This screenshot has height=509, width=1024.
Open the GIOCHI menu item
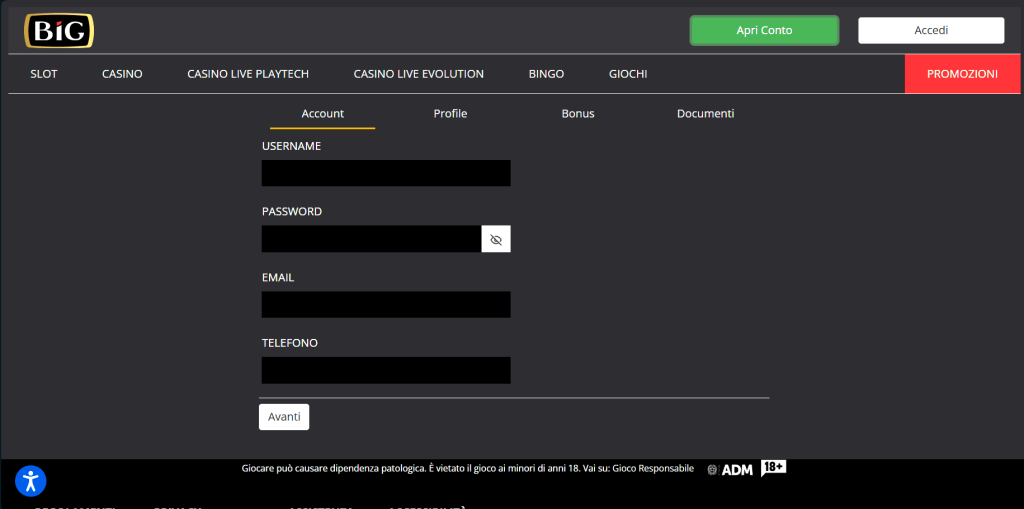628,74
